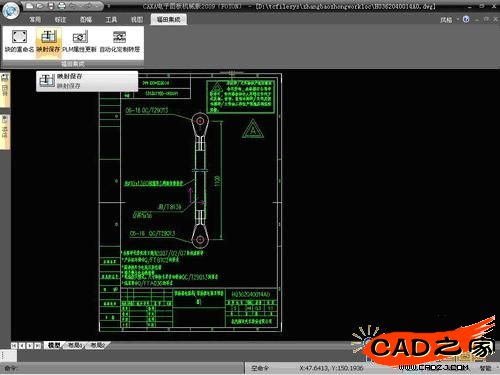Open the CAXA application menu orb
Image resolution: width=500 pixels, height=375 pixels.
pyautogui.click(x=11, y=11)
